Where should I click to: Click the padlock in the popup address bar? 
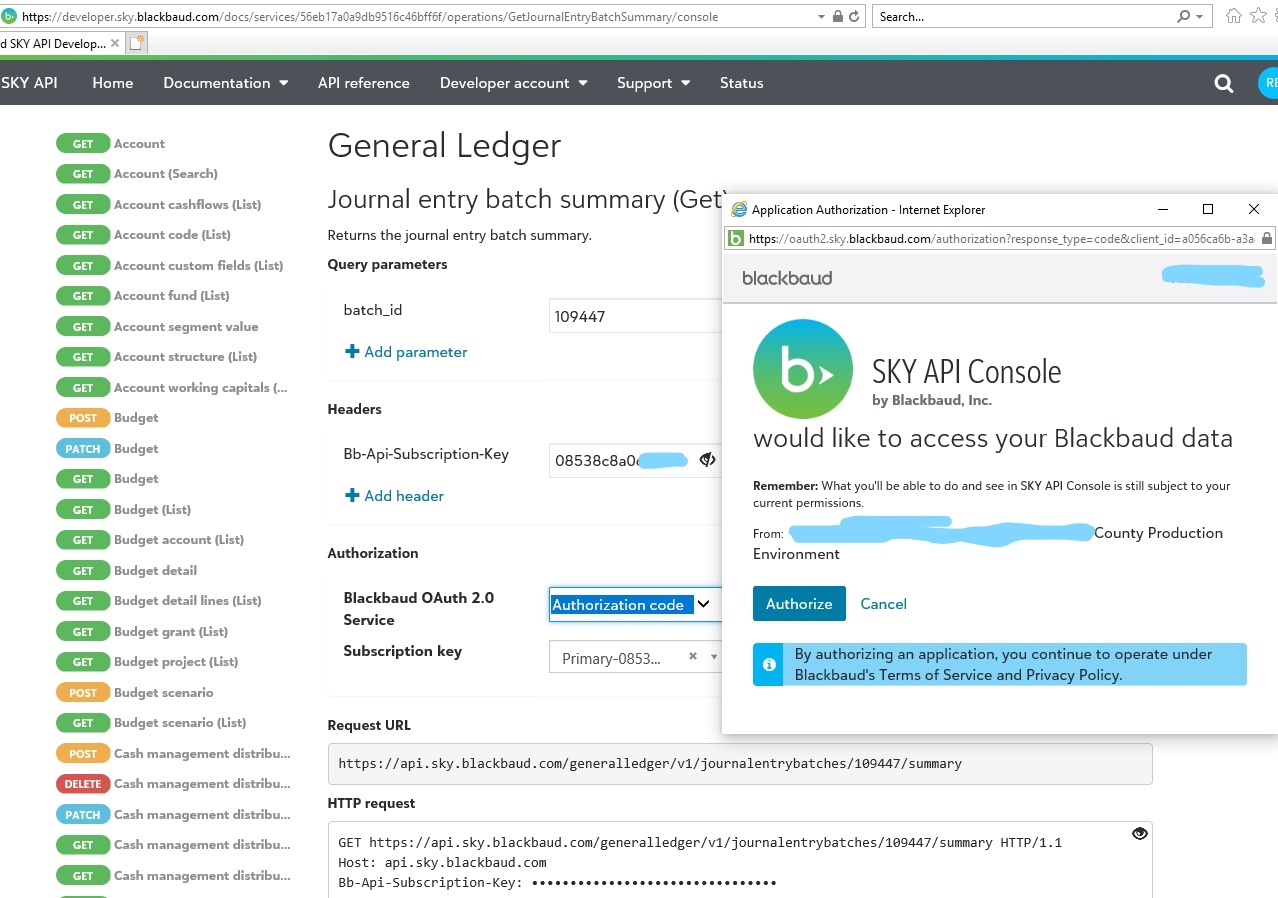1266,239
